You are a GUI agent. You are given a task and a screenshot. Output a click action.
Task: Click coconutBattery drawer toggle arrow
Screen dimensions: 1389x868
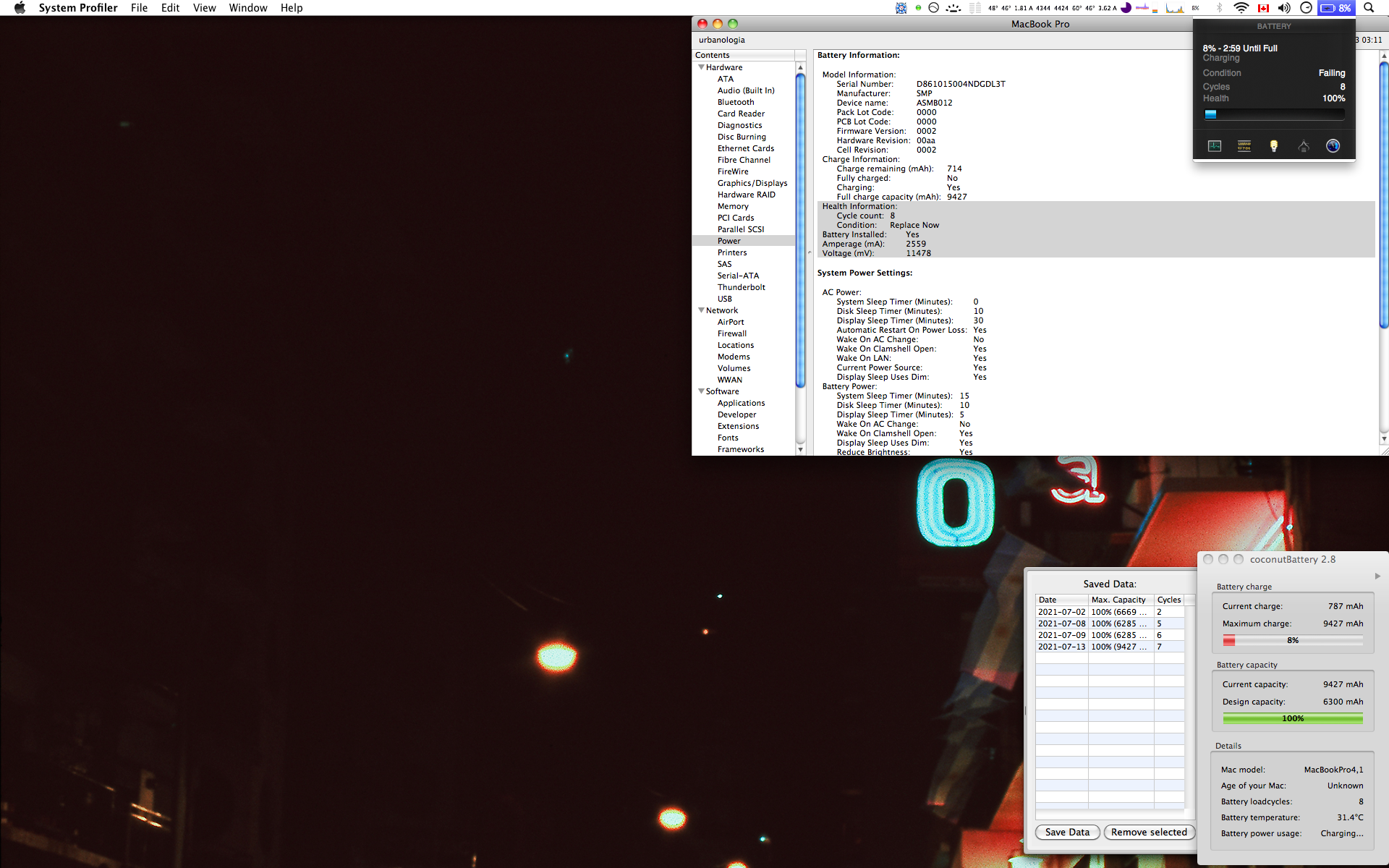tap(1377, 576)
